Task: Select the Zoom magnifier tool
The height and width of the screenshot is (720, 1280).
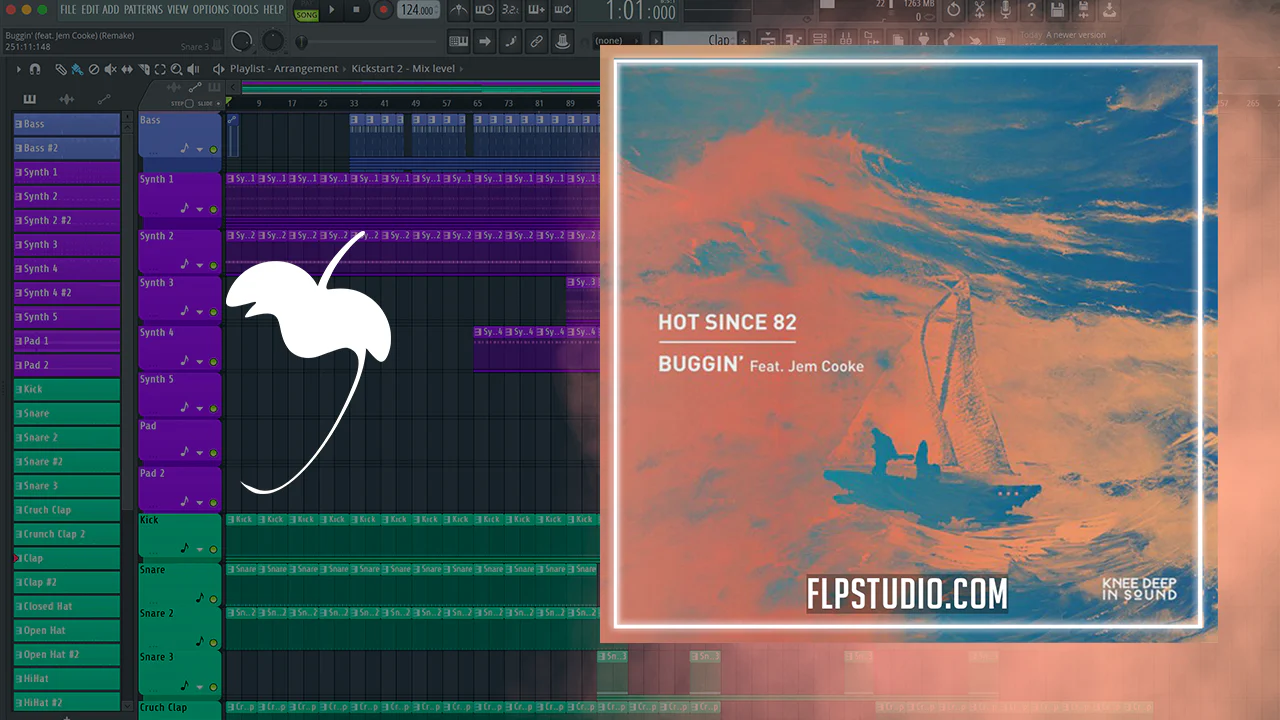Action: tap(177, 69)
